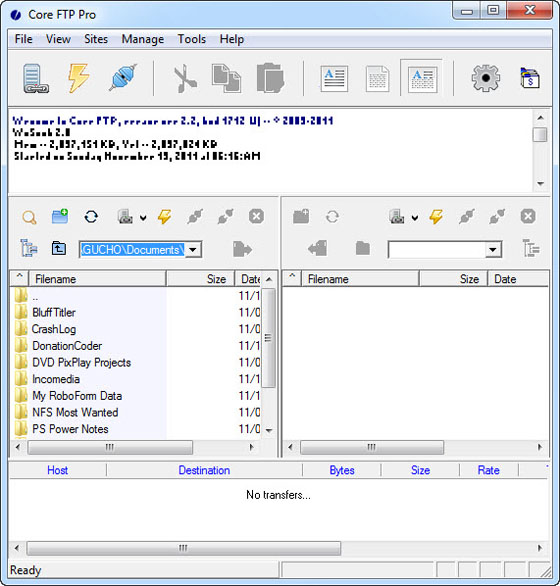Click lightning icon in remote panel toolbar
Image resolution: width=560 pixels, height=586 pixels.
pos(436,217)
